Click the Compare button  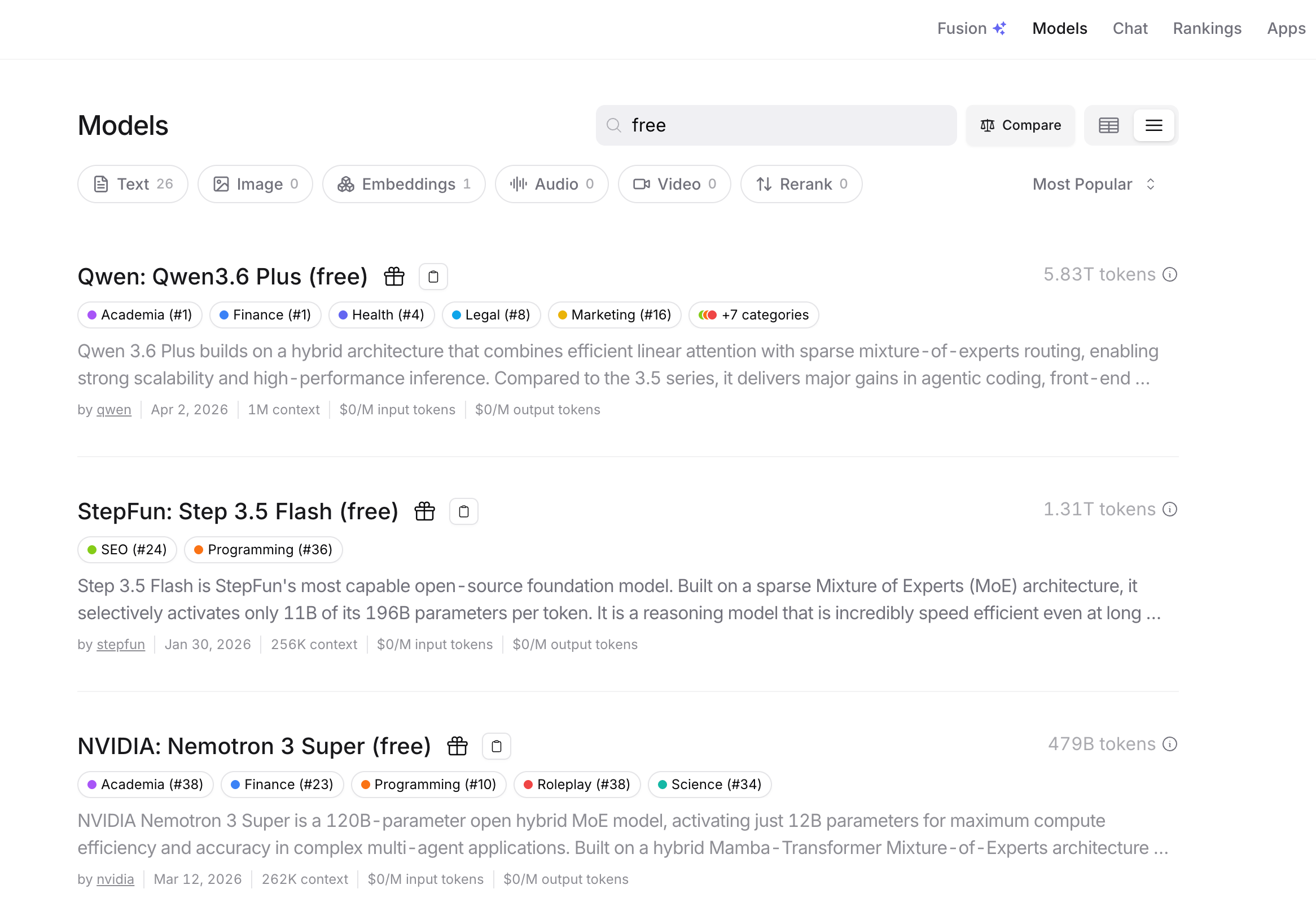(1020, 125)
